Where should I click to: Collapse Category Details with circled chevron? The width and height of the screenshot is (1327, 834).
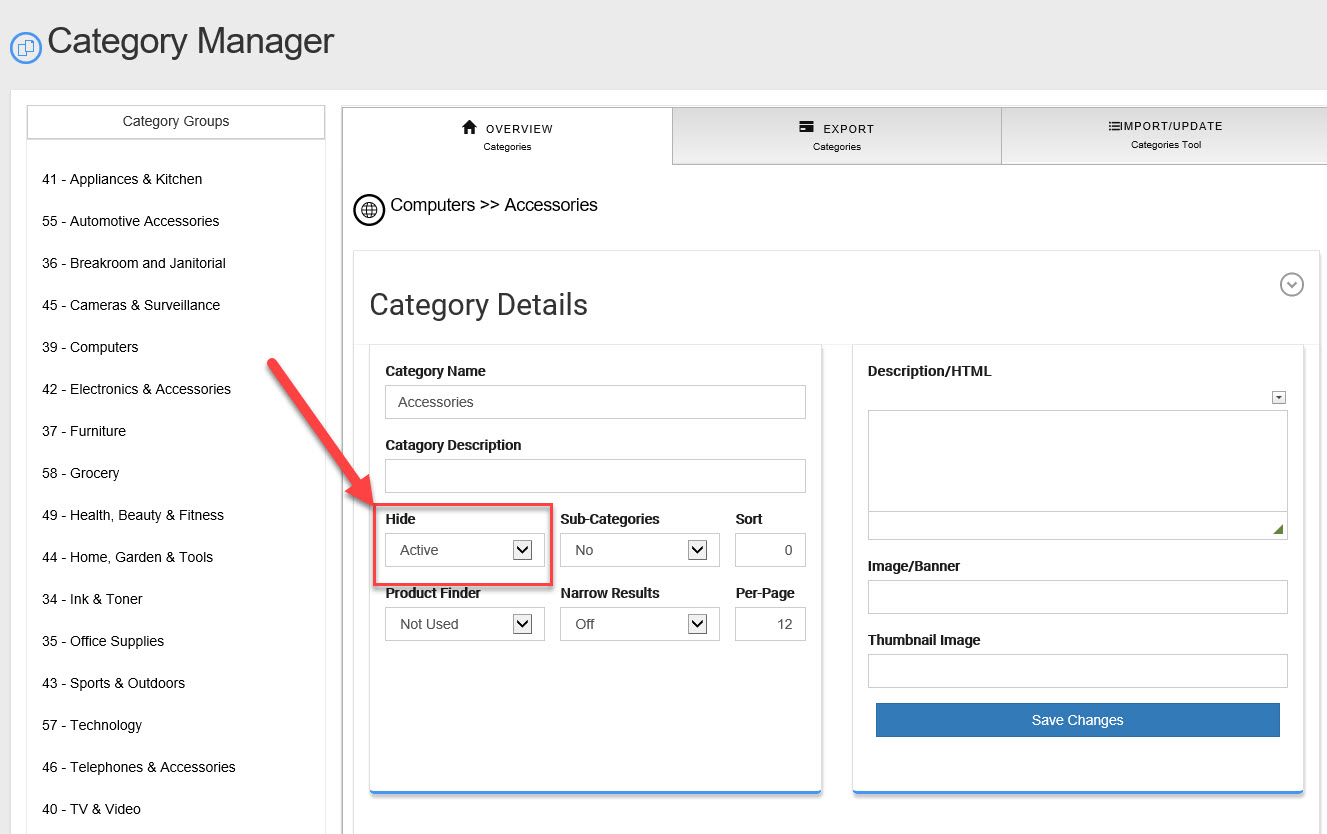1291,285
